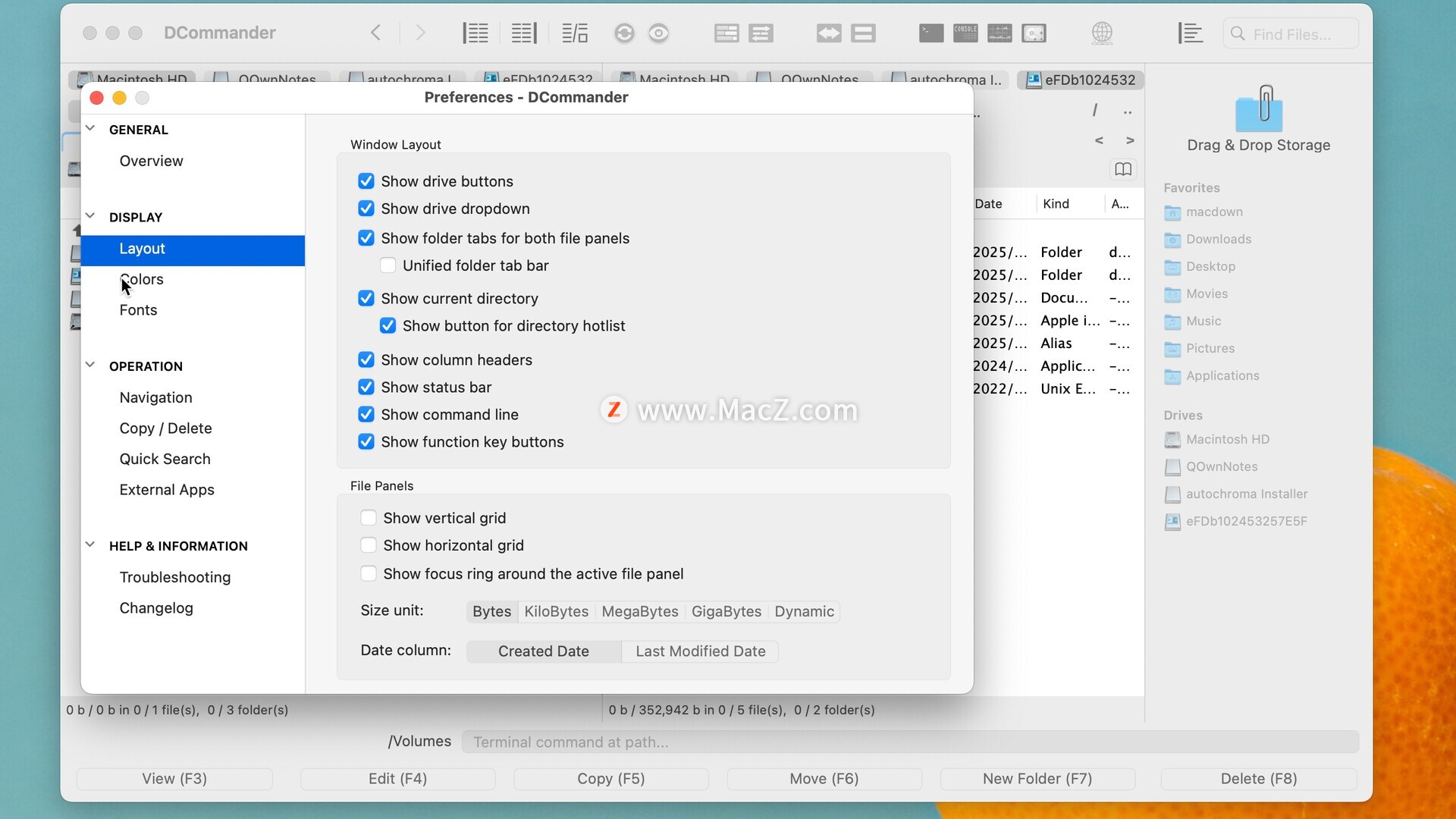This screenshot has height=819, width=1456.
Task: Click the New Folder (F7) button
Action: (1037, 779)
